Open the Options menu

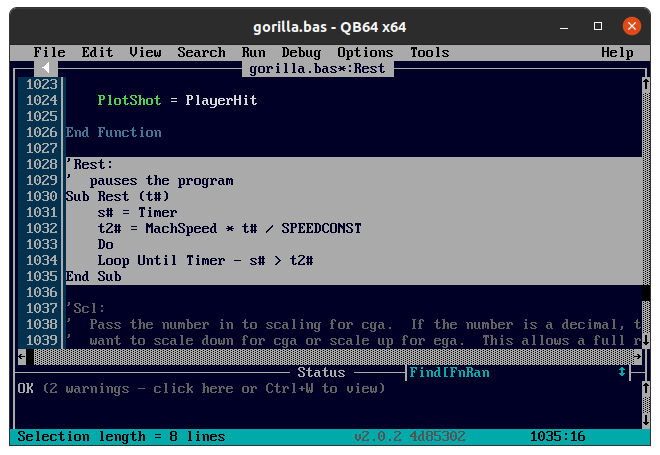pyautogui.click(x=365, y=53)
